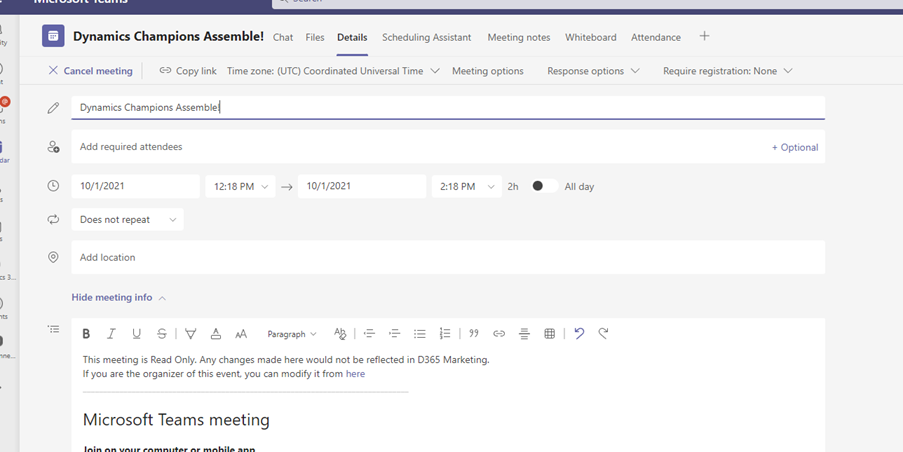Apply italic formatting

(x=111, y=333)
